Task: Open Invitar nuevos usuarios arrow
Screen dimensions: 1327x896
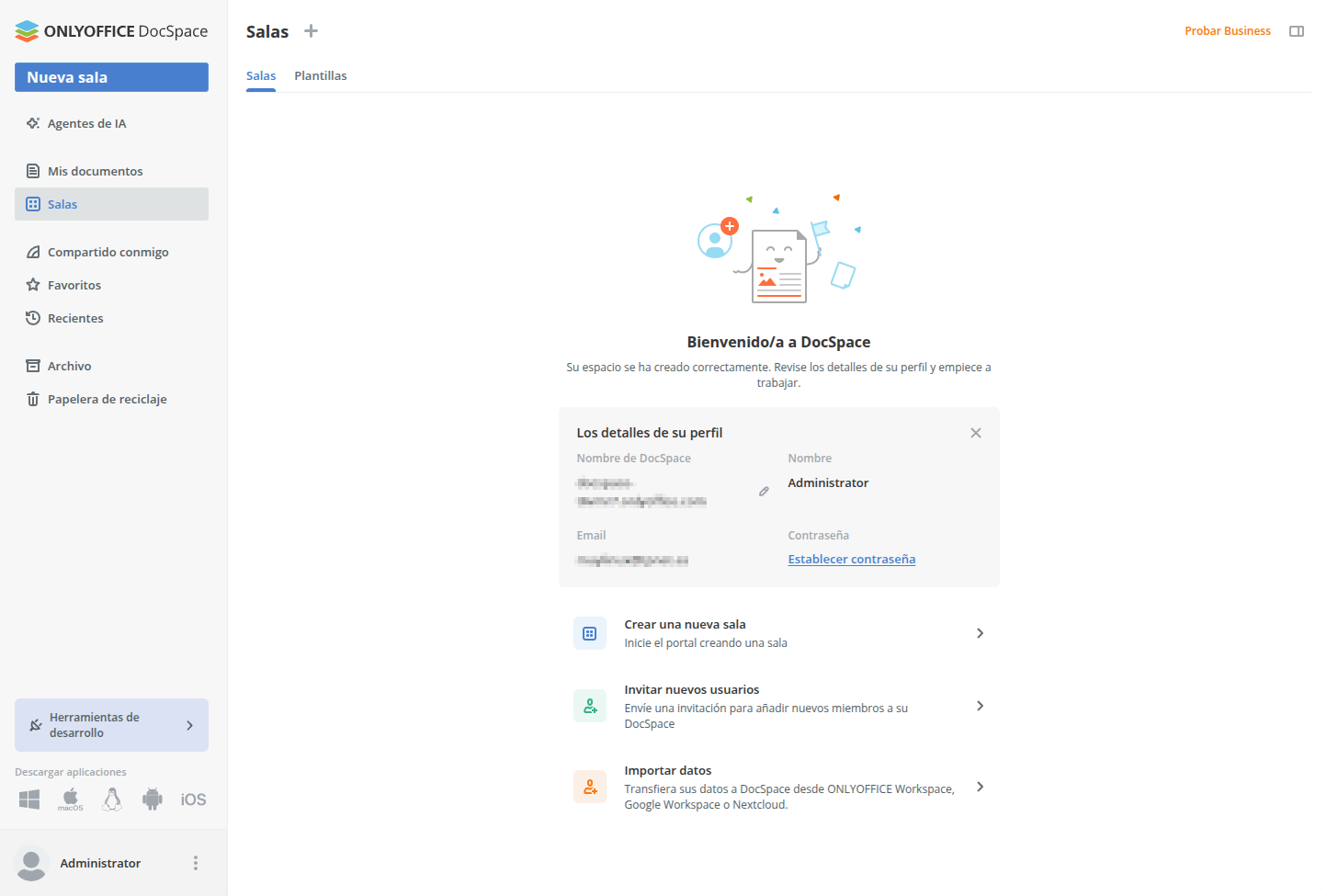Action: pos(981,706)
